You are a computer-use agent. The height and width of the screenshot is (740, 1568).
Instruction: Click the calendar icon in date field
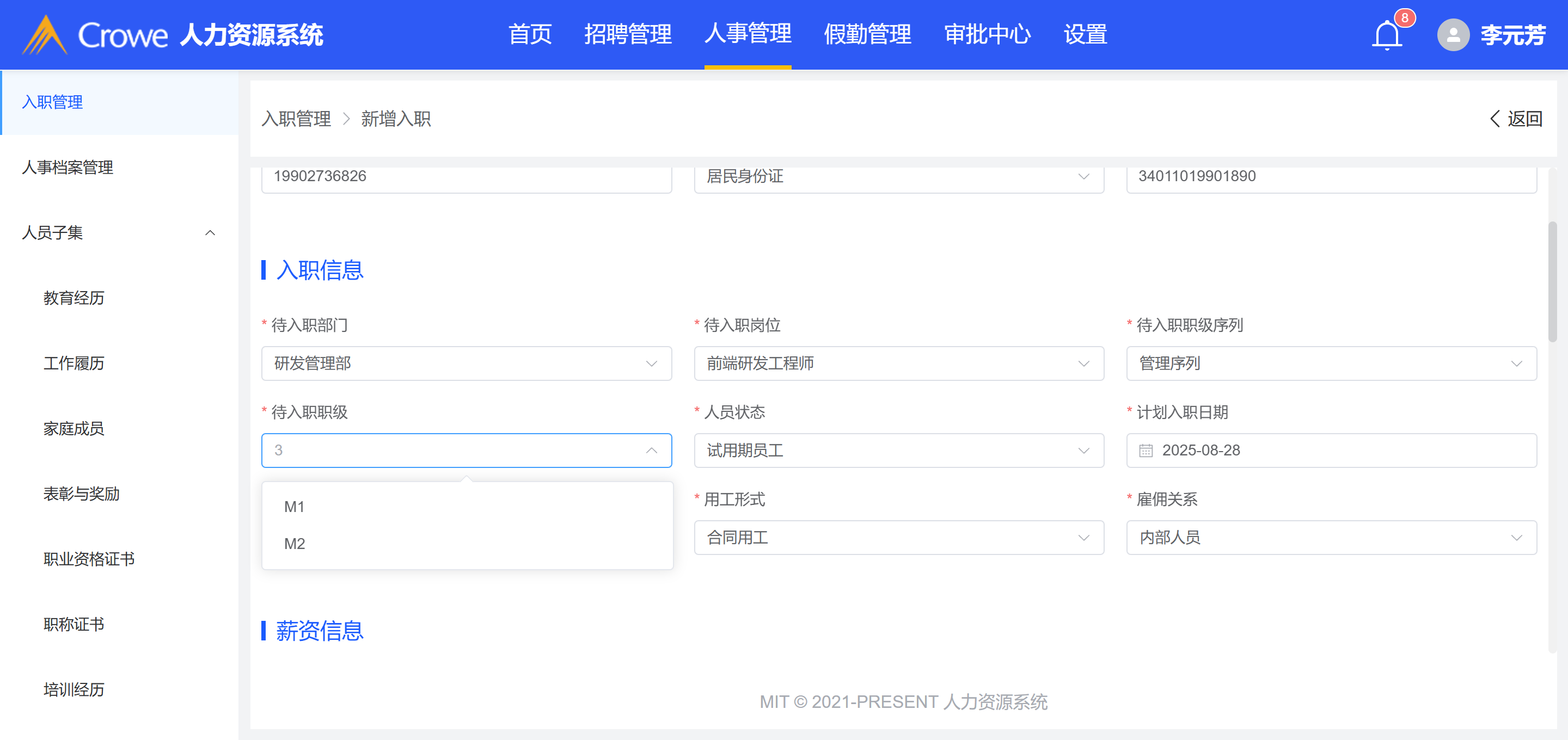1146,451
